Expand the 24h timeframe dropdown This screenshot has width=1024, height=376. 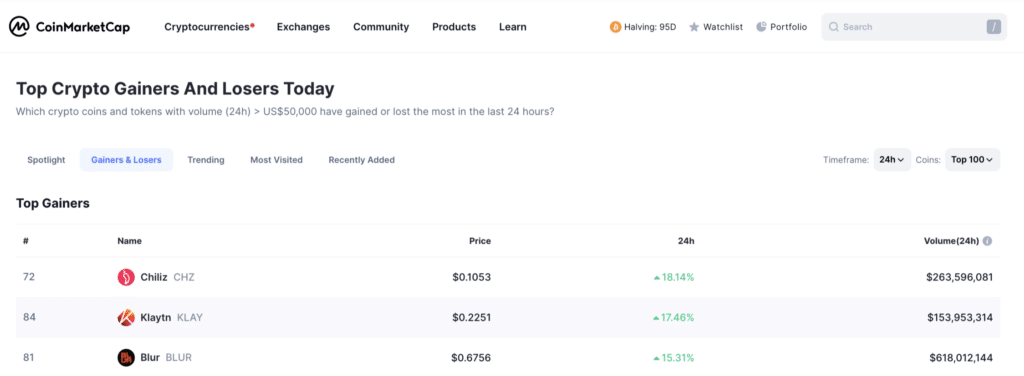tap(892, 160)
